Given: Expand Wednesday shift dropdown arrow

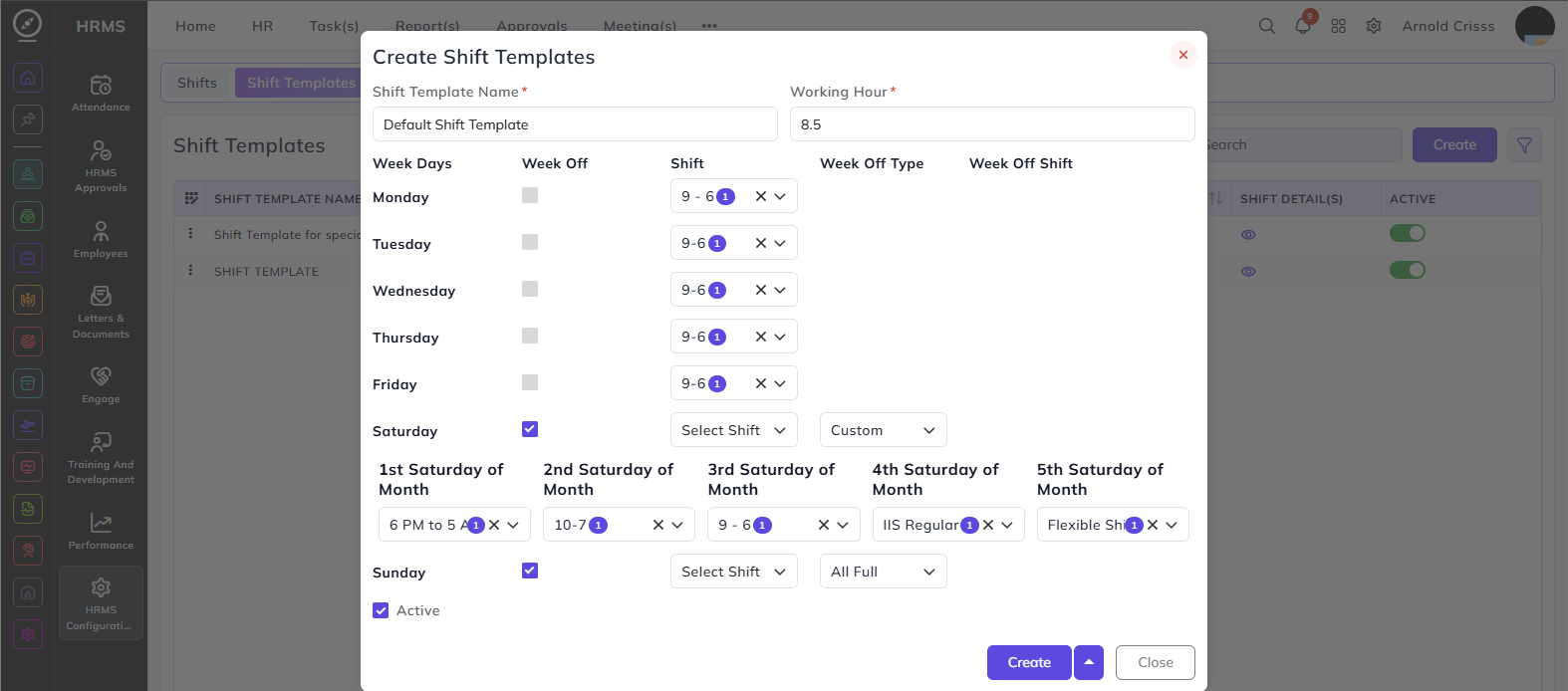Looking at the screenshot, I should coord(780,290).
